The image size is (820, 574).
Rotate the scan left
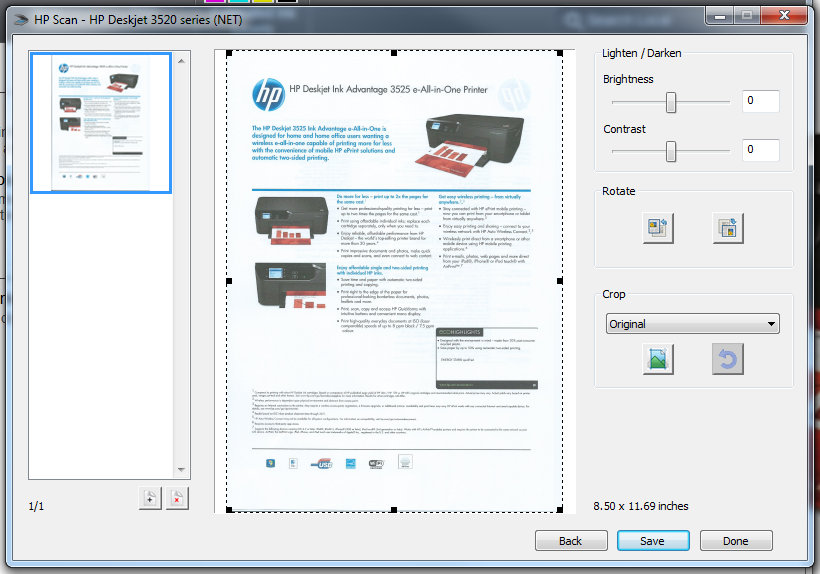click(x=658, y=228)
